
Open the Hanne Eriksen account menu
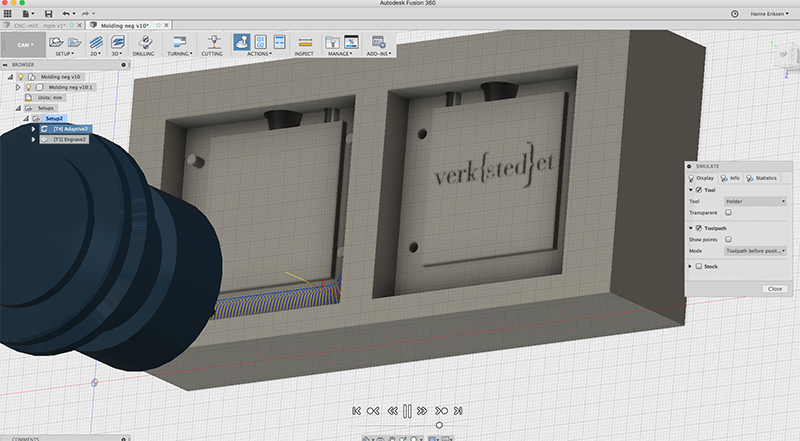pyautogui.click(x=769, y=14)
